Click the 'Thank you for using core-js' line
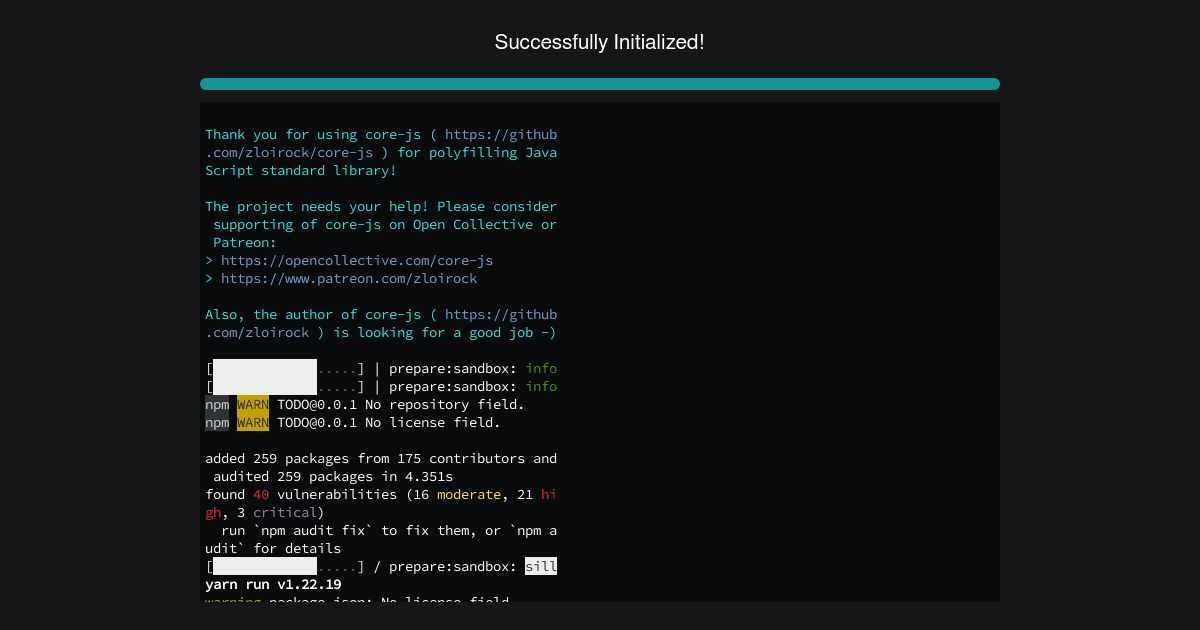 pos(381,135)
